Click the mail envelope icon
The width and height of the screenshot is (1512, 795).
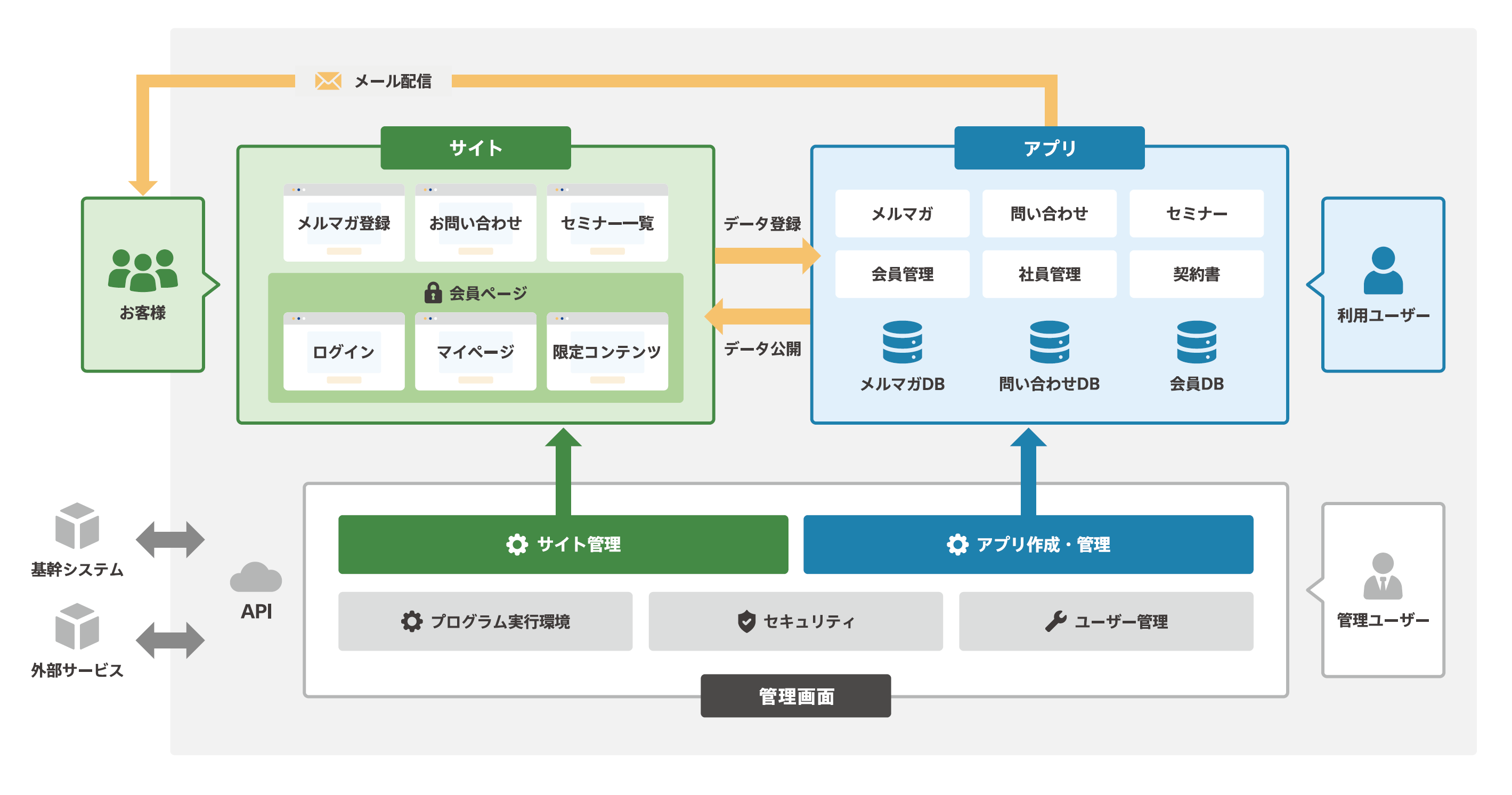328,81
